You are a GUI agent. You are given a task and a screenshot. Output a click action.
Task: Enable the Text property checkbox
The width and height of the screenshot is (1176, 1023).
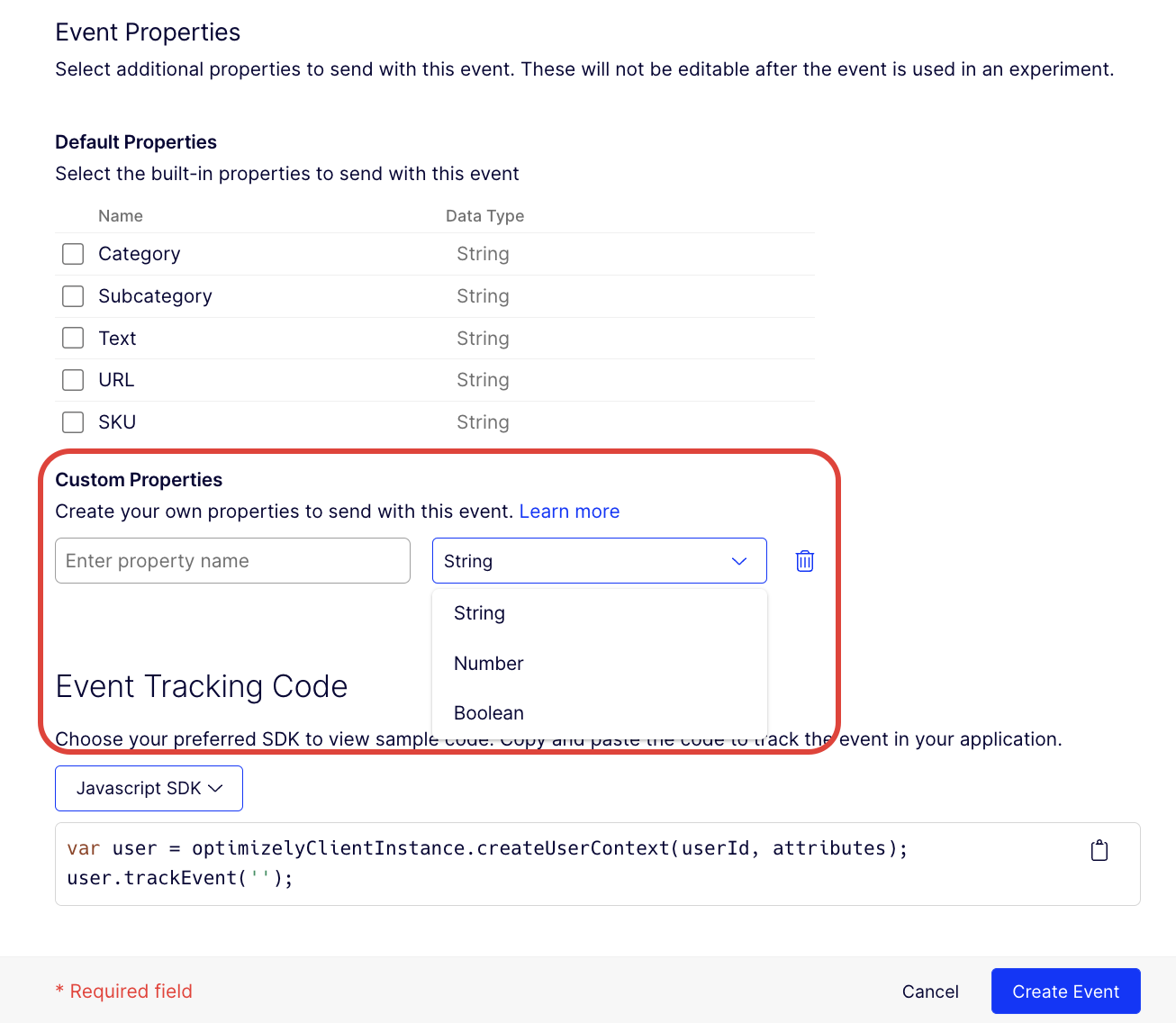click(72, 338)
